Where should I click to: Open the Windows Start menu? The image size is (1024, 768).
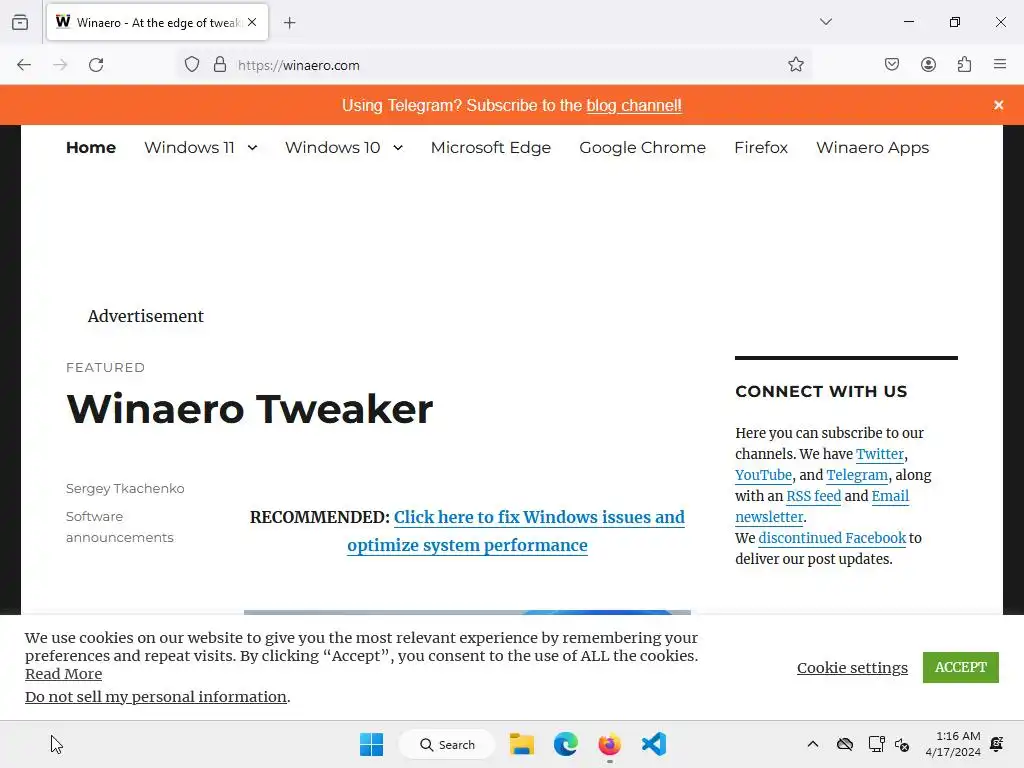[372, 744]
